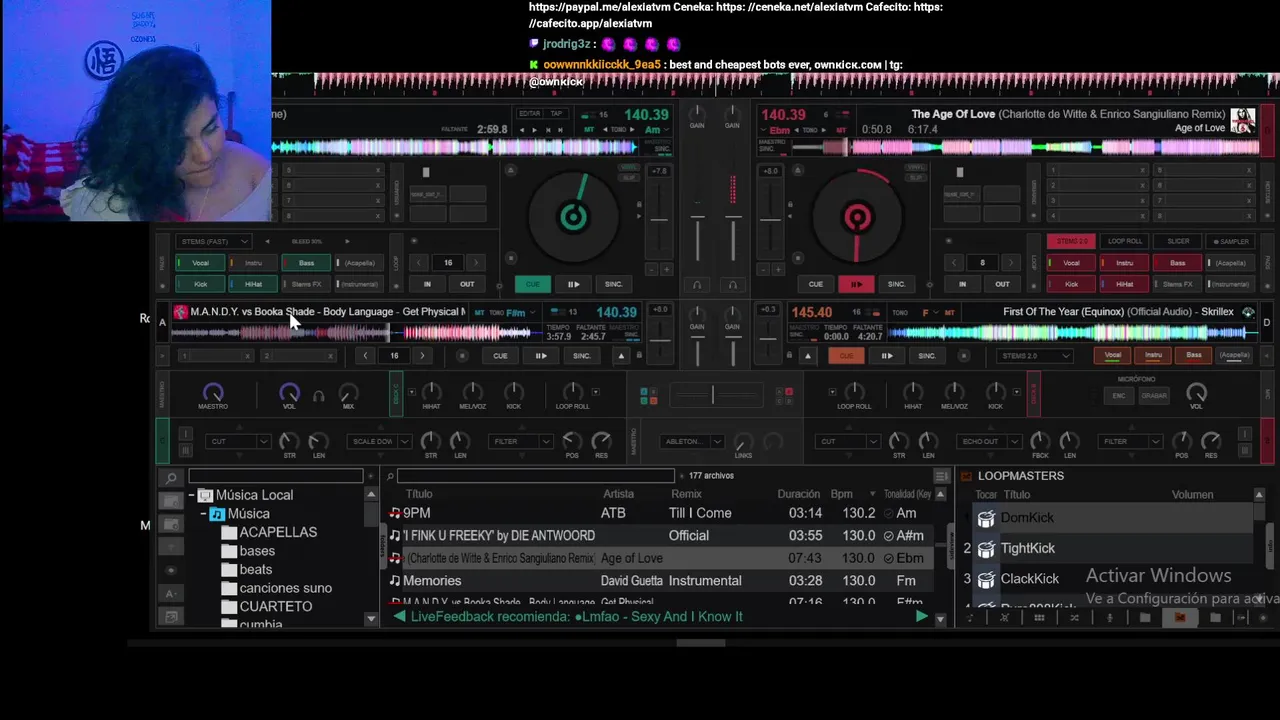Open ABLETON... dropdown in mixer
Image resolution: width=1280 pixels, height=720 pixels.
[692, 441]
